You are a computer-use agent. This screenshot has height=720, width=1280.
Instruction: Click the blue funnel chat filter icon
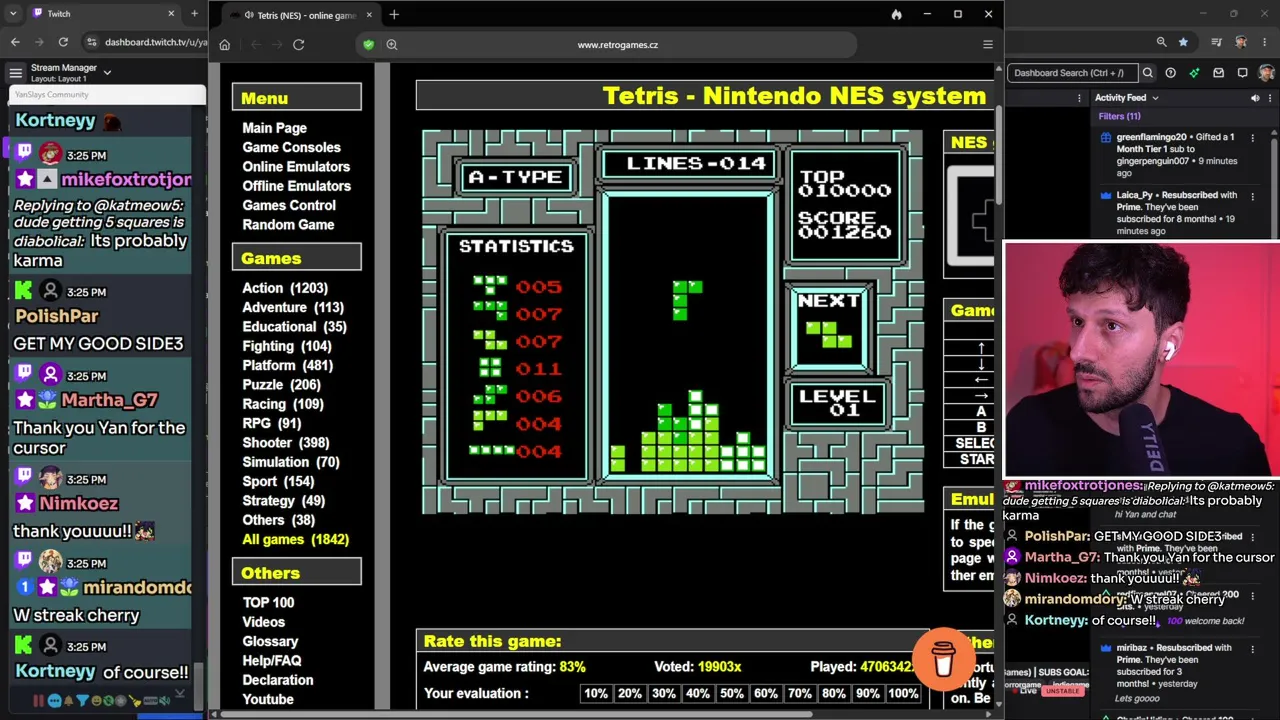pos(83,701)
